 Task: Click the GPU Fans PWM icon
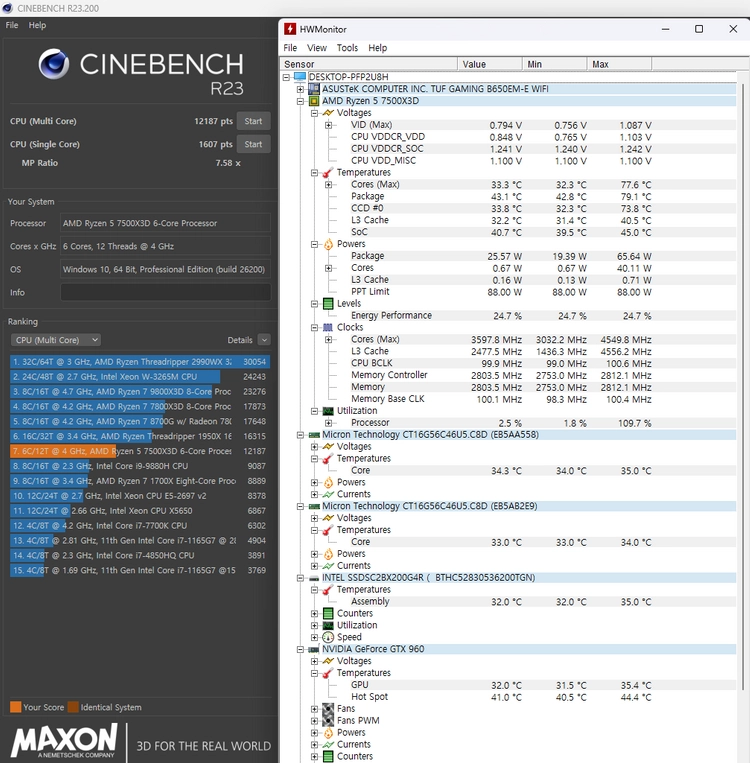point(328,721)
